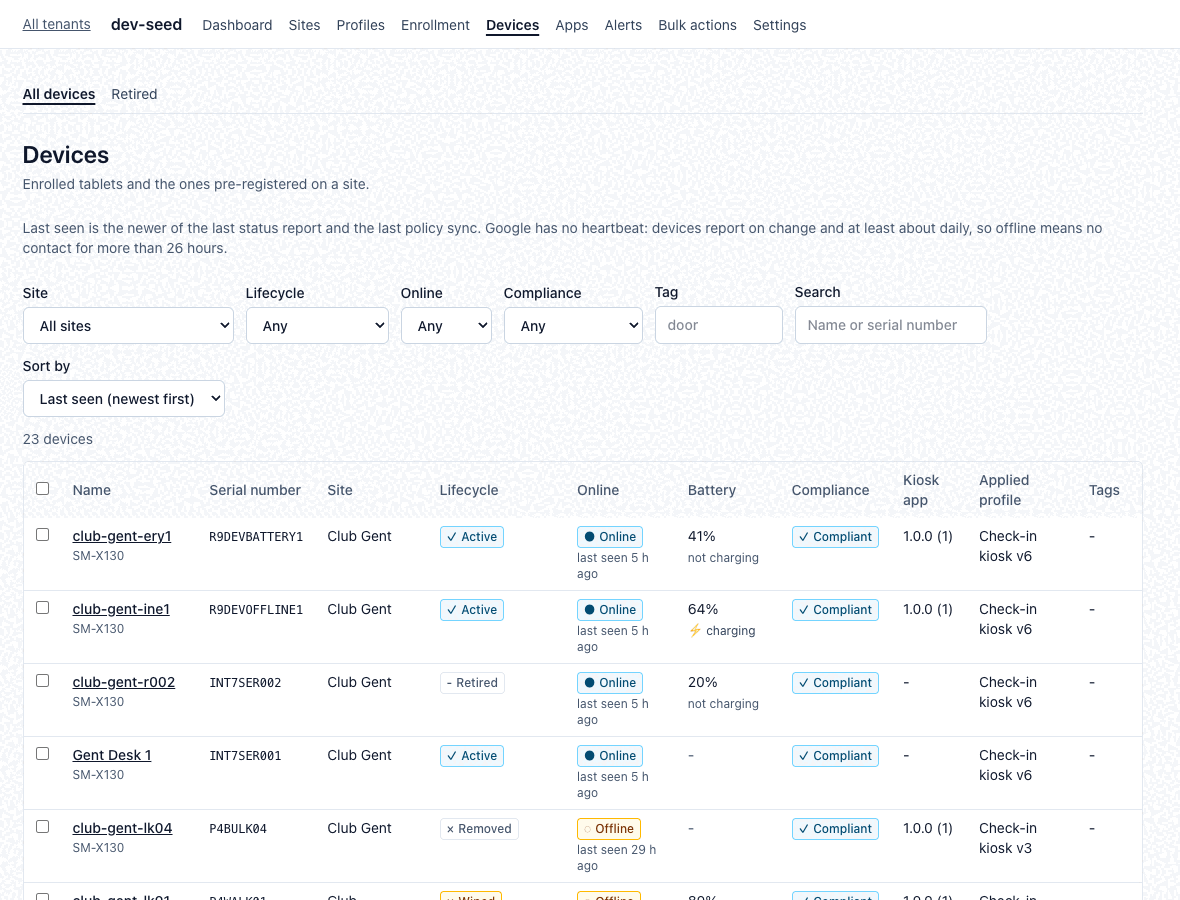Click the Online status badge for club-gent-r002
This screenshot has width=1180, height=900.
(610, 683)
